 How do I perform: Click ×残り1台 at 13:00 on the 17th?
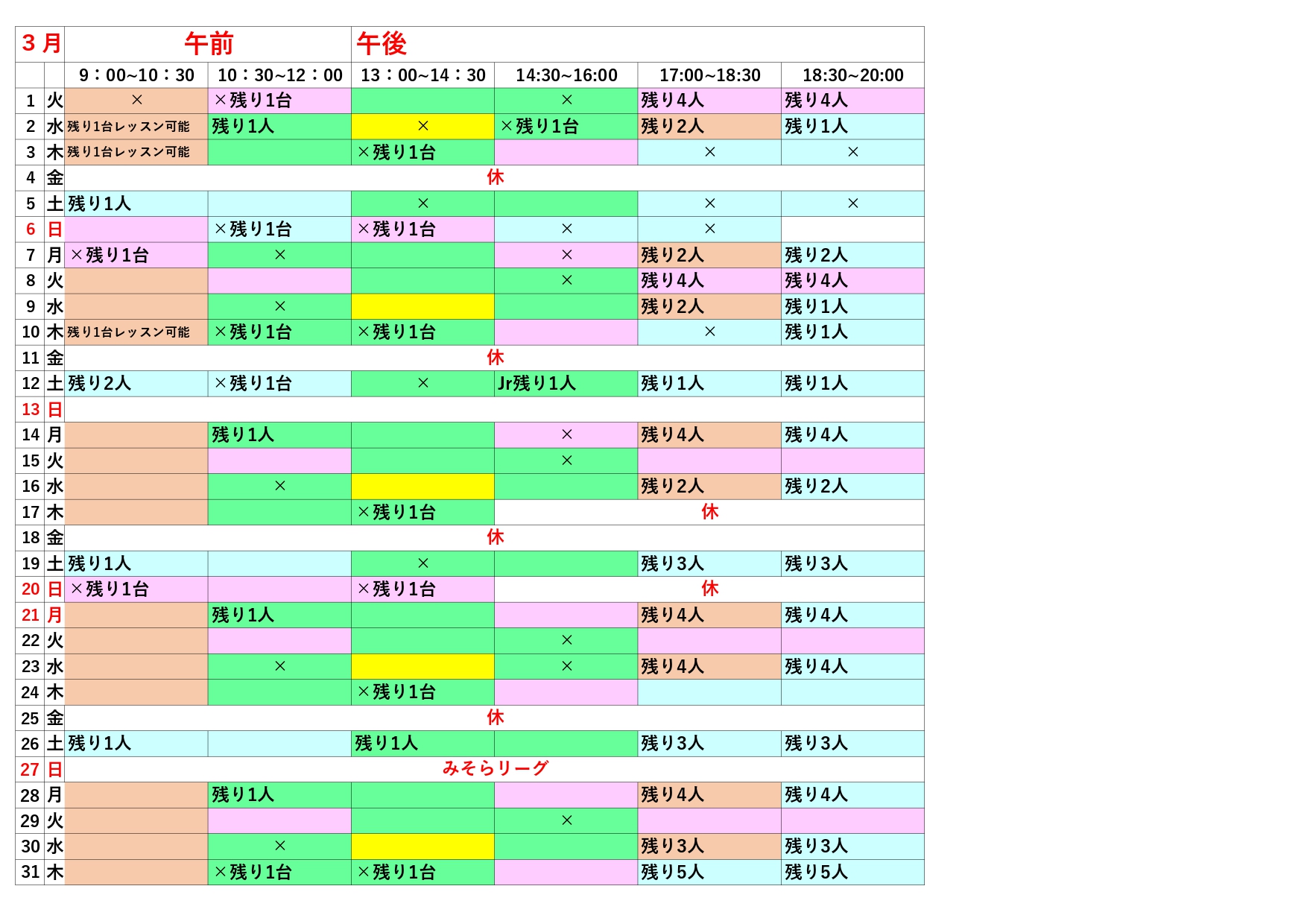point(396,512)
